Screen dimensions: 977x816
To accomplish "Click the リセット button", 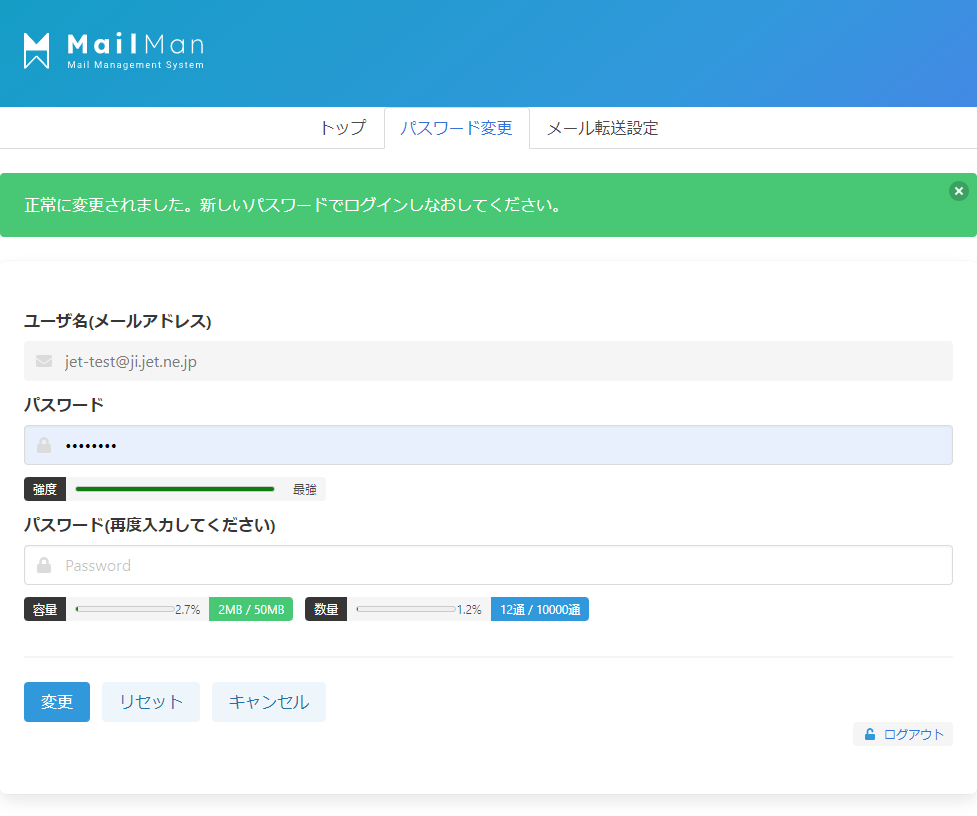I will point(151,702).
